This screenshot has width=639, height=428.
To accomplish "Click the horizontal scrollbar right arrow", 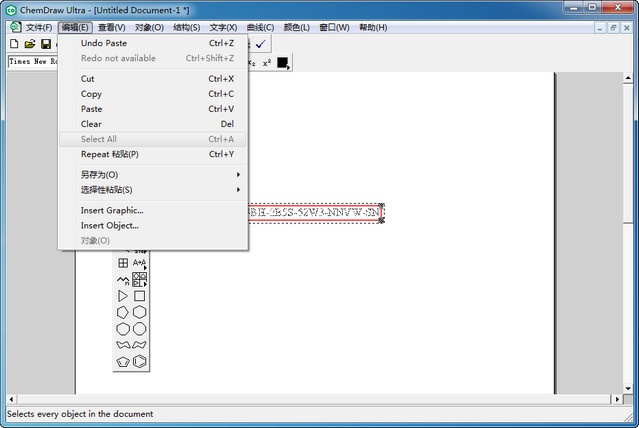I will pos(617,399).
